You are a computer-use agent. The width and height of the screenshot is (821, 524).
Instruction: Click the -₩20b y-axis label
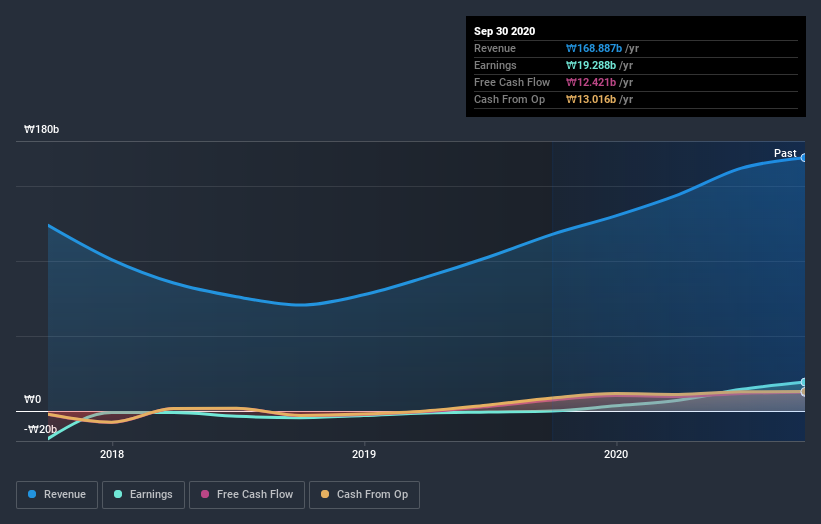(x=40, y=429)
